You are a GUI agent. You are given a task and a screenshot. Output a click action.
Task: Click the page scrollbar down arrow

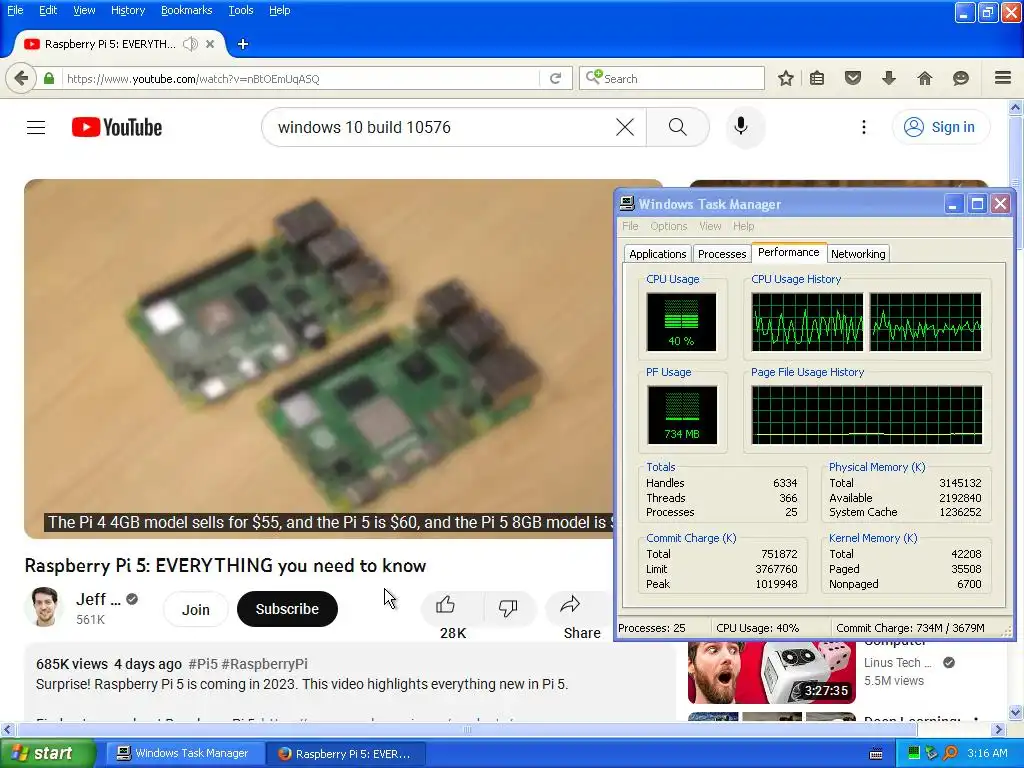tap(1015, 712)
